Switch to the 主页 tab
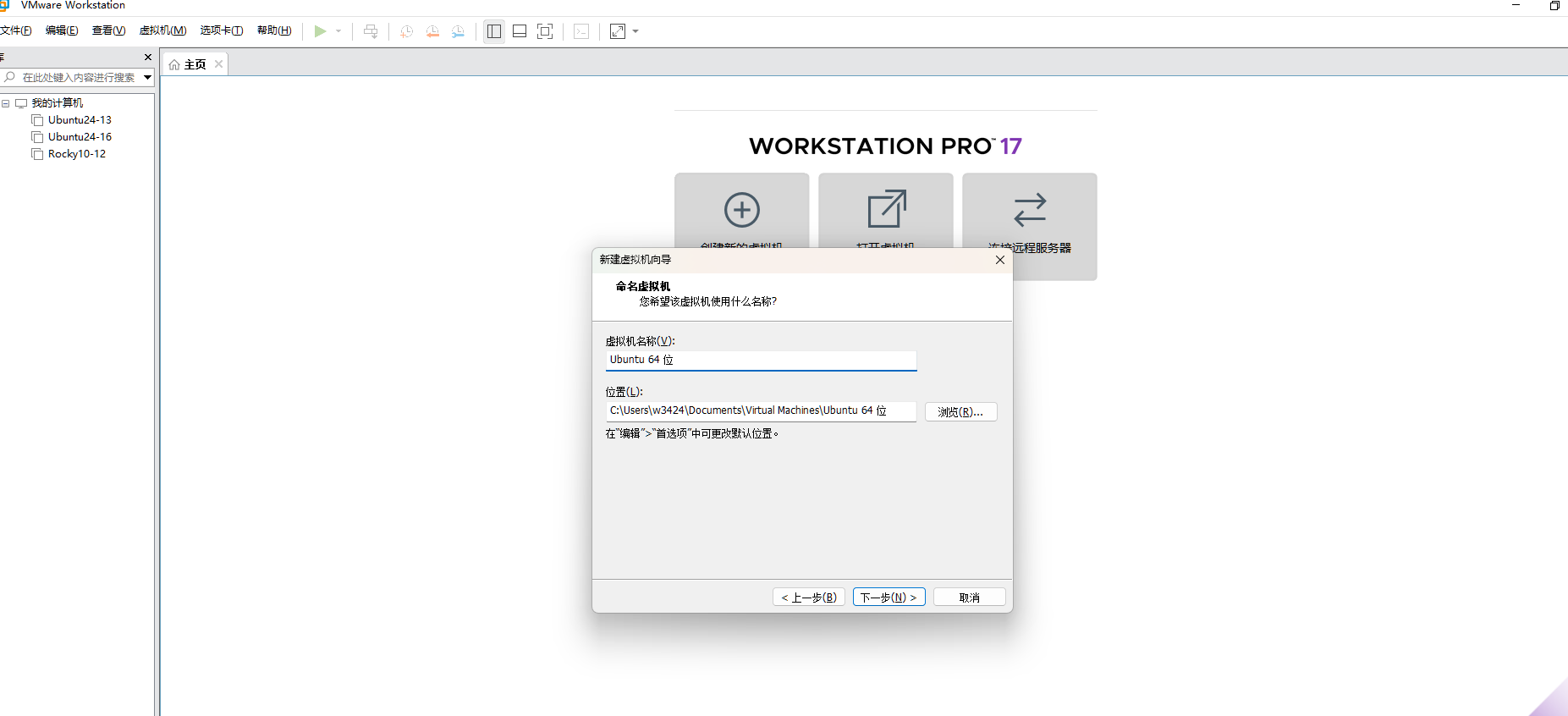 (x=195, y=64)
